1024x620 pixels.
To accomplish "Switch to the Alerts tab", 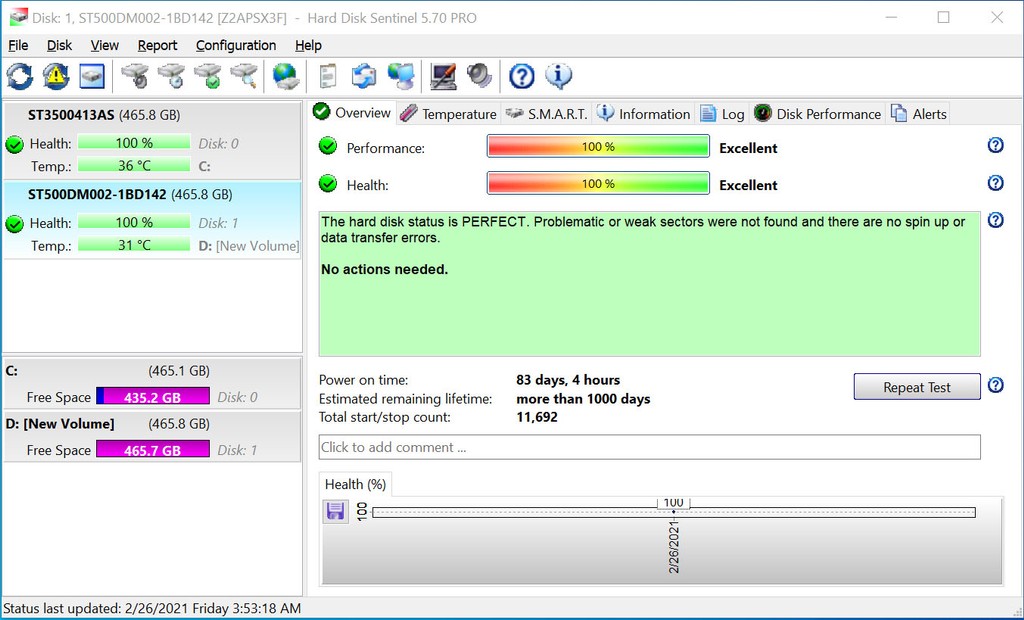I will click(x=919, y=114).
